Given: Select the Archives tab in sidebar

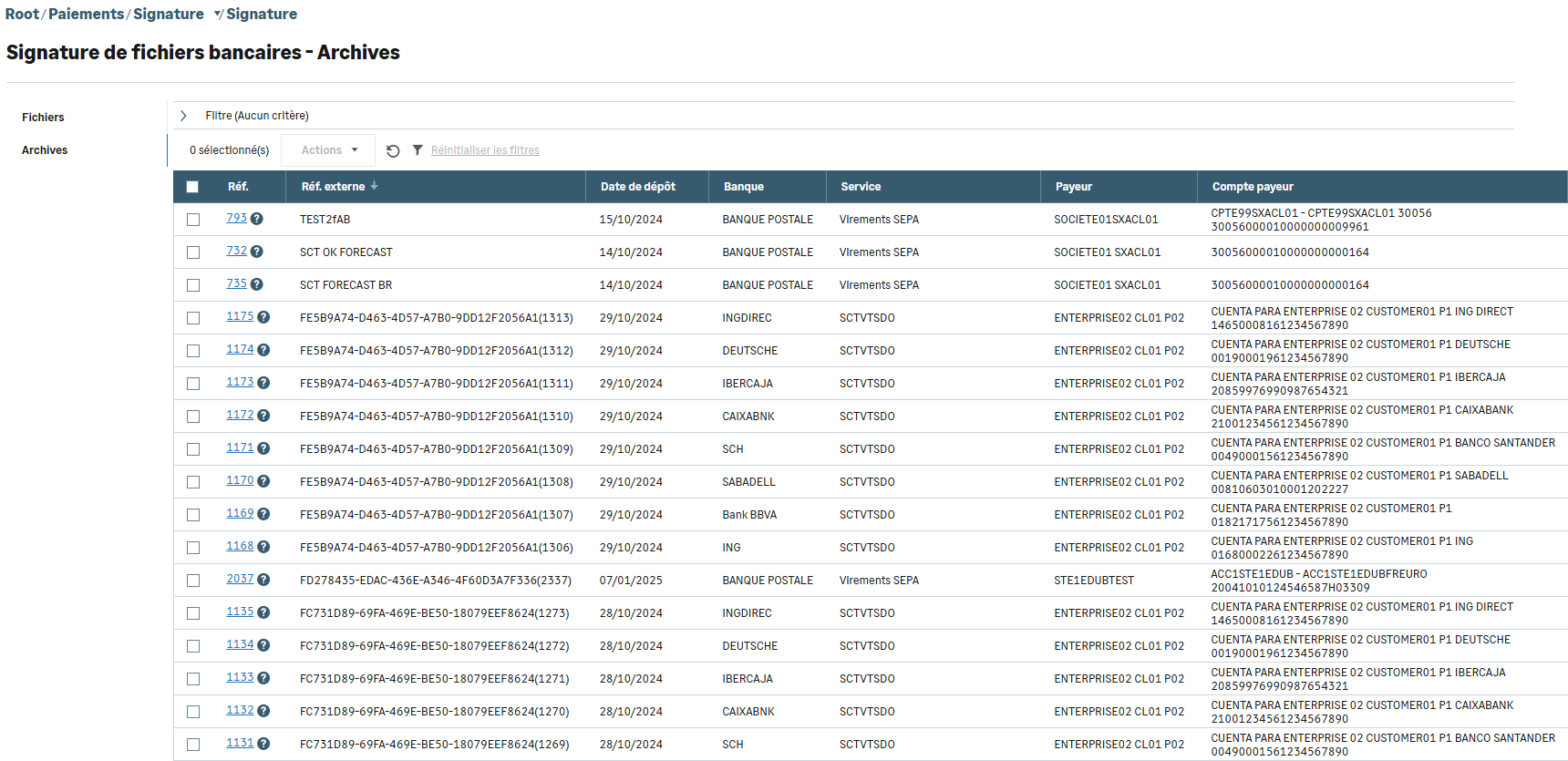Looking at the screenshot, I should tap(45, 150).
